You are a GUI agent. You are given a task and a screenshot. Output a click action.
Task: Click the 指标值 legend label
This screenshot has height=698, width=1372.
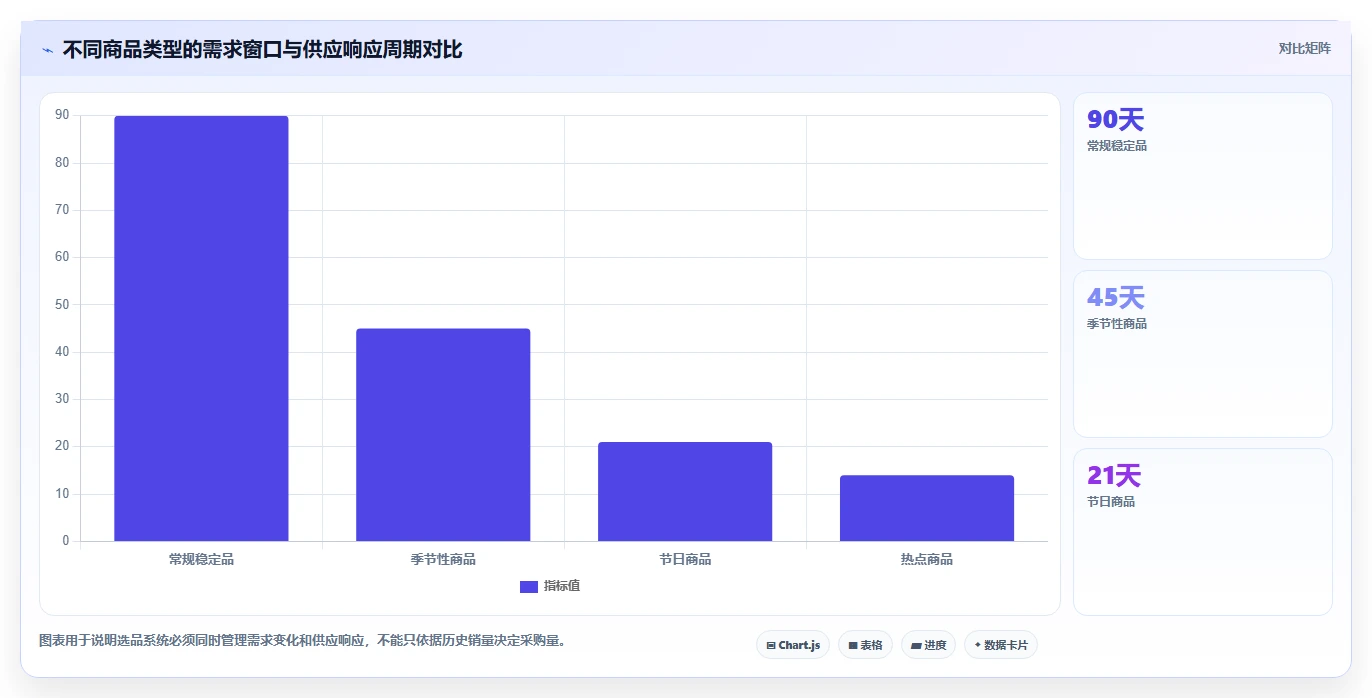561,586
